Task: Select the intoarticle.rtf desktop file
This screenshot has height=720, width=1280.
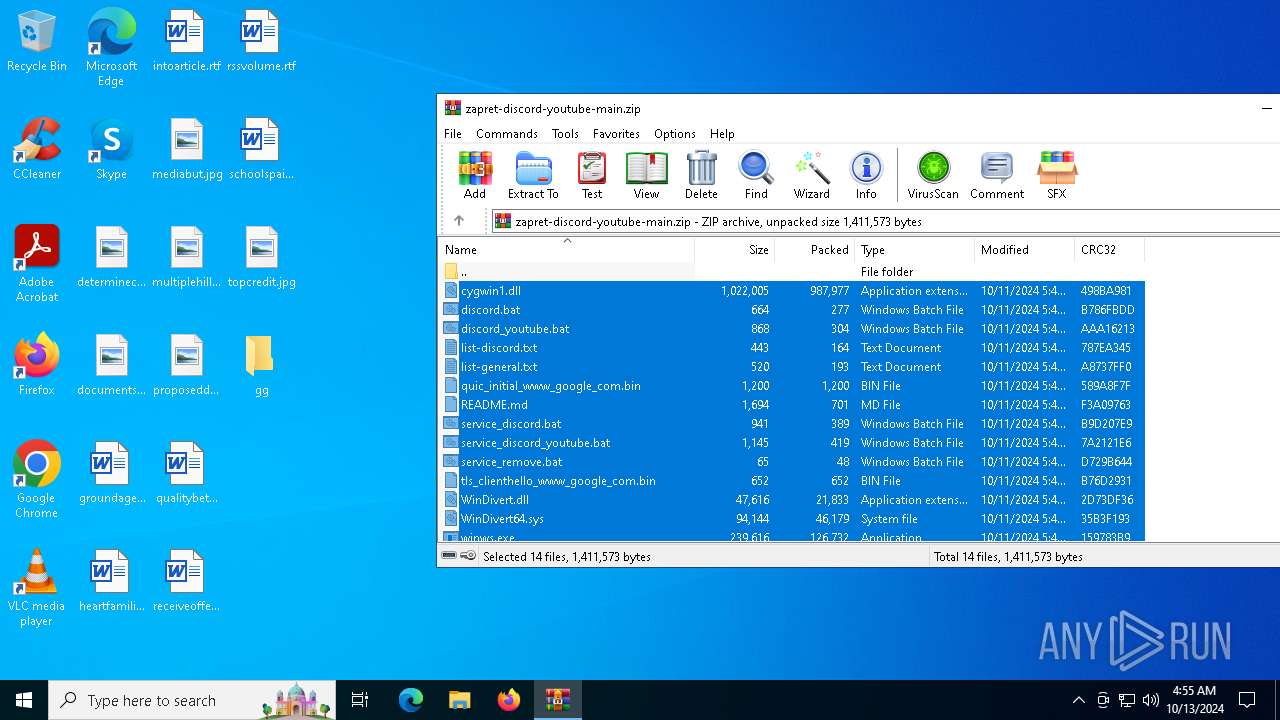Action: coord(186,42)
